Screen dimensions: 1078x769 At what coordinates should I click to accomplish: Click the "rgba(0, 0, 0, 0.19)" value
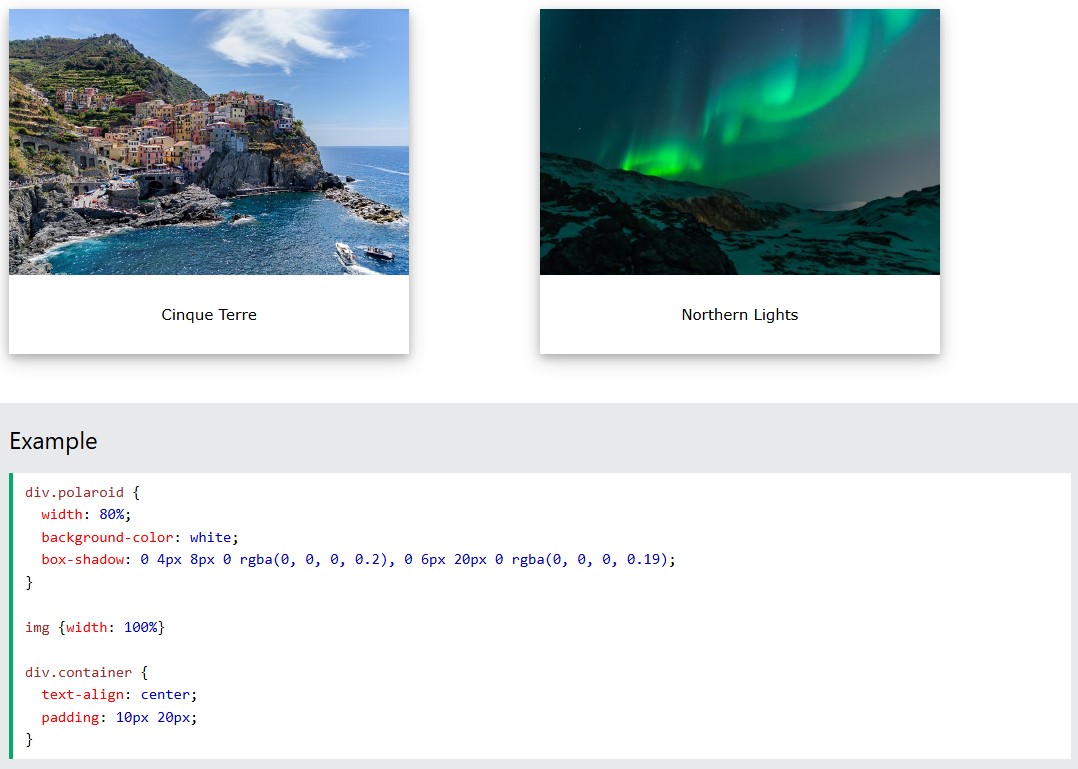(x=591, y=559)
